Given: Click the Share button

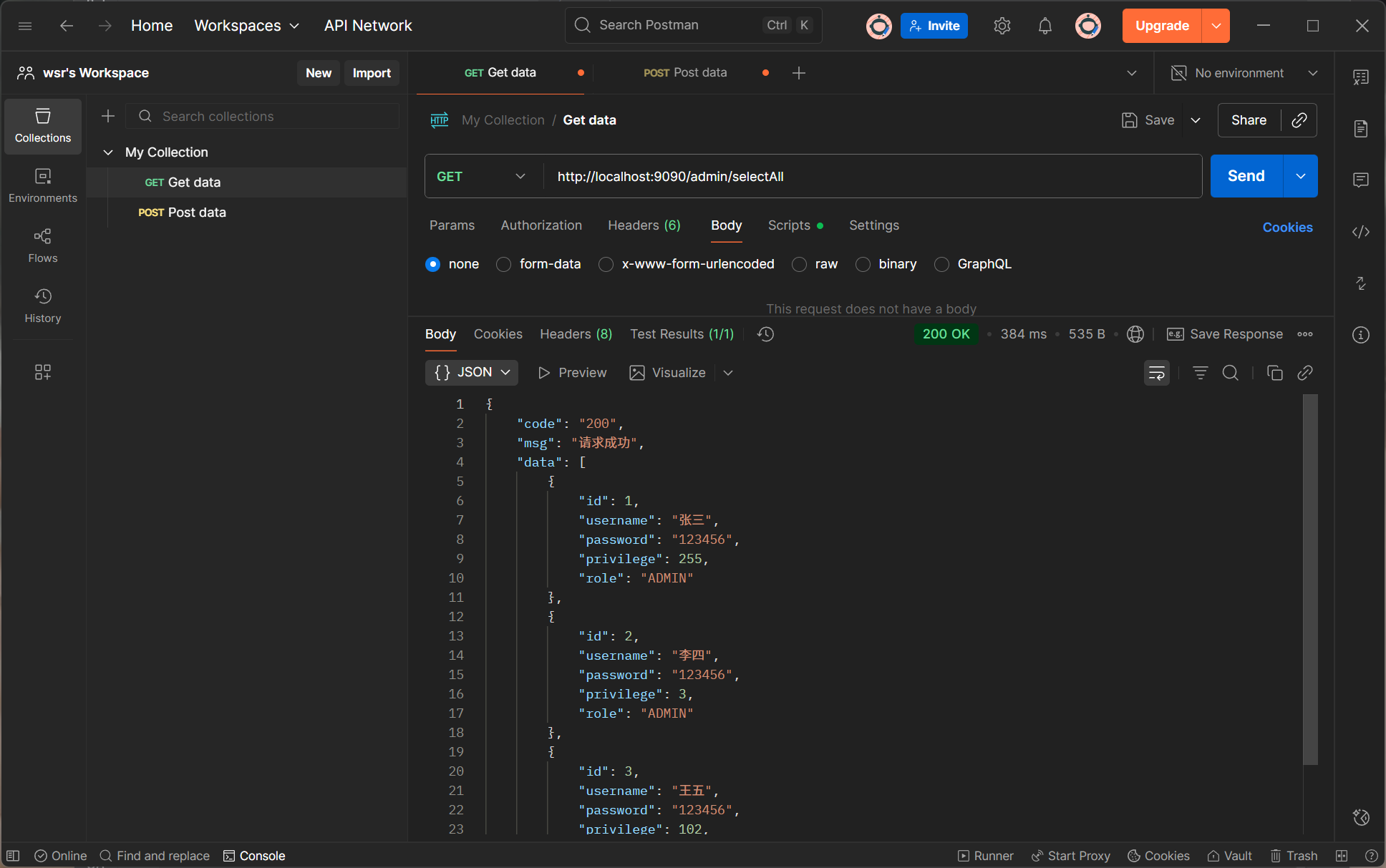Looking at the screenshot, I should [1249, 120].
